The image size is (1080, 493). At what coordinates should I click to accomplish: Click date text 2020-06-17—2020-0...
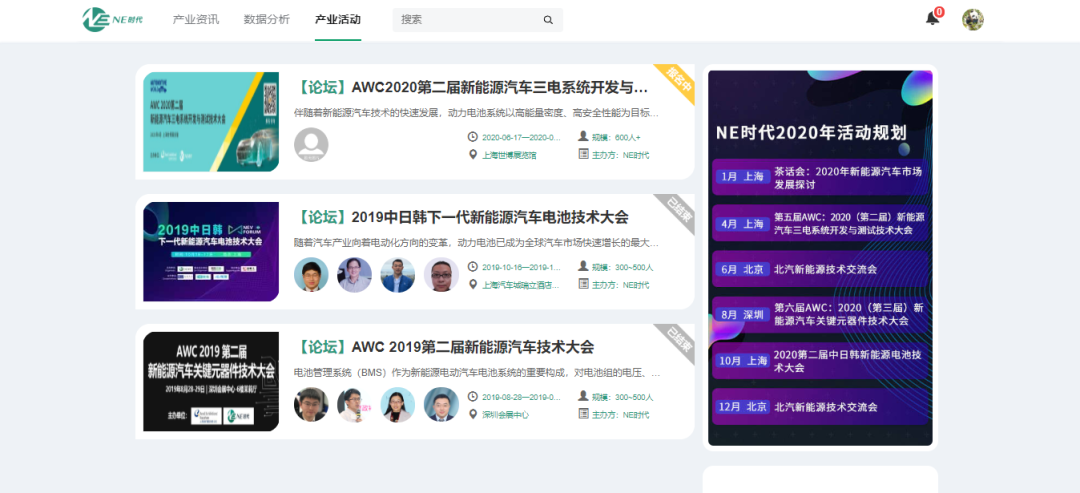pyautogui.click(x=521, y=137)
